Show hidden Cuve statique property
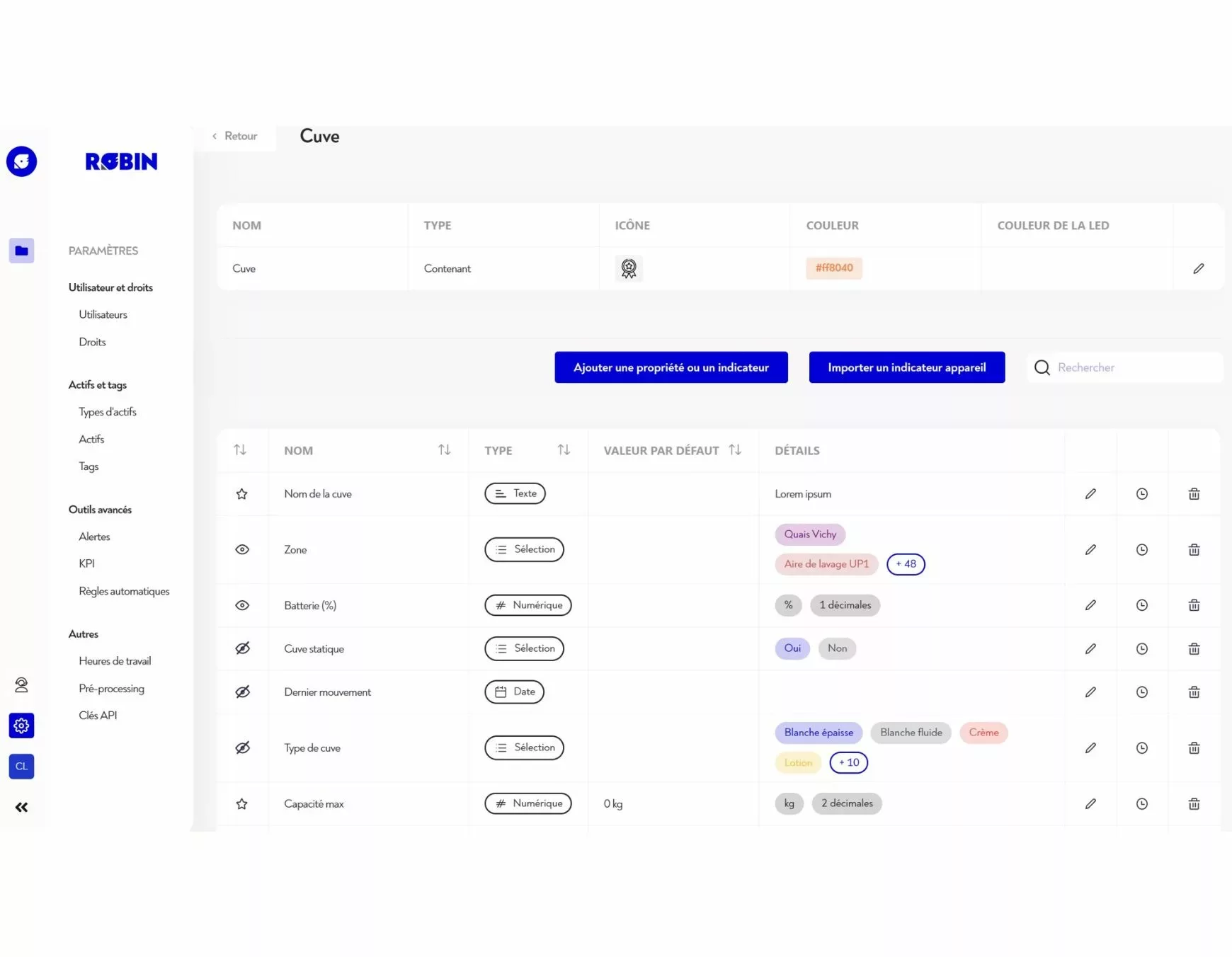Screen dimensions: 1232x957 242,648
